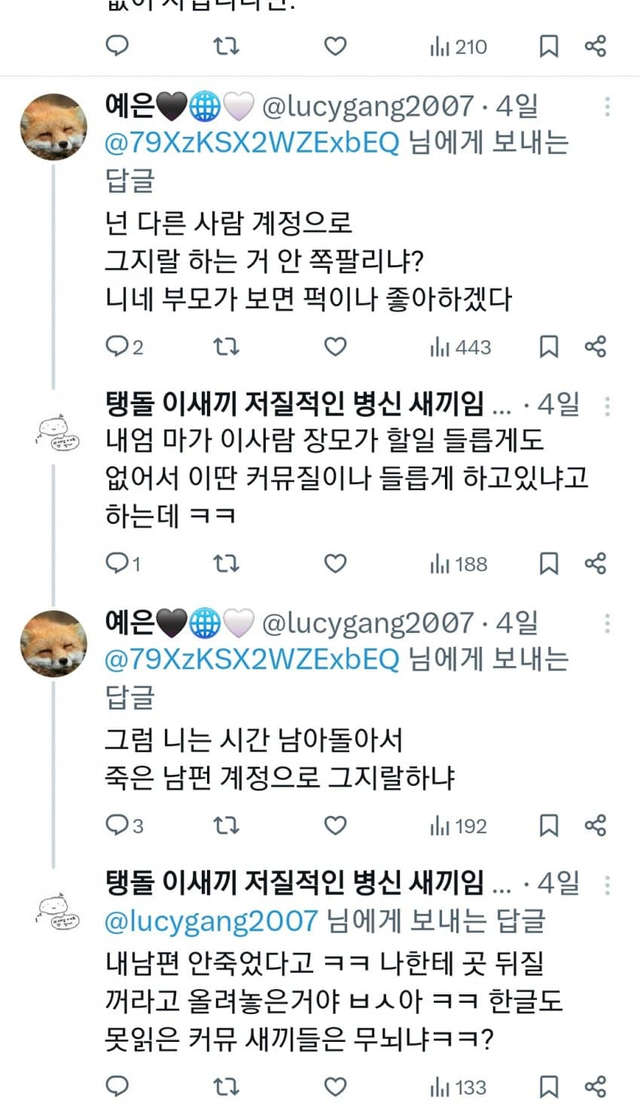
Task: Reply to the tweet with 443 views
Action: tap(119, 347)
